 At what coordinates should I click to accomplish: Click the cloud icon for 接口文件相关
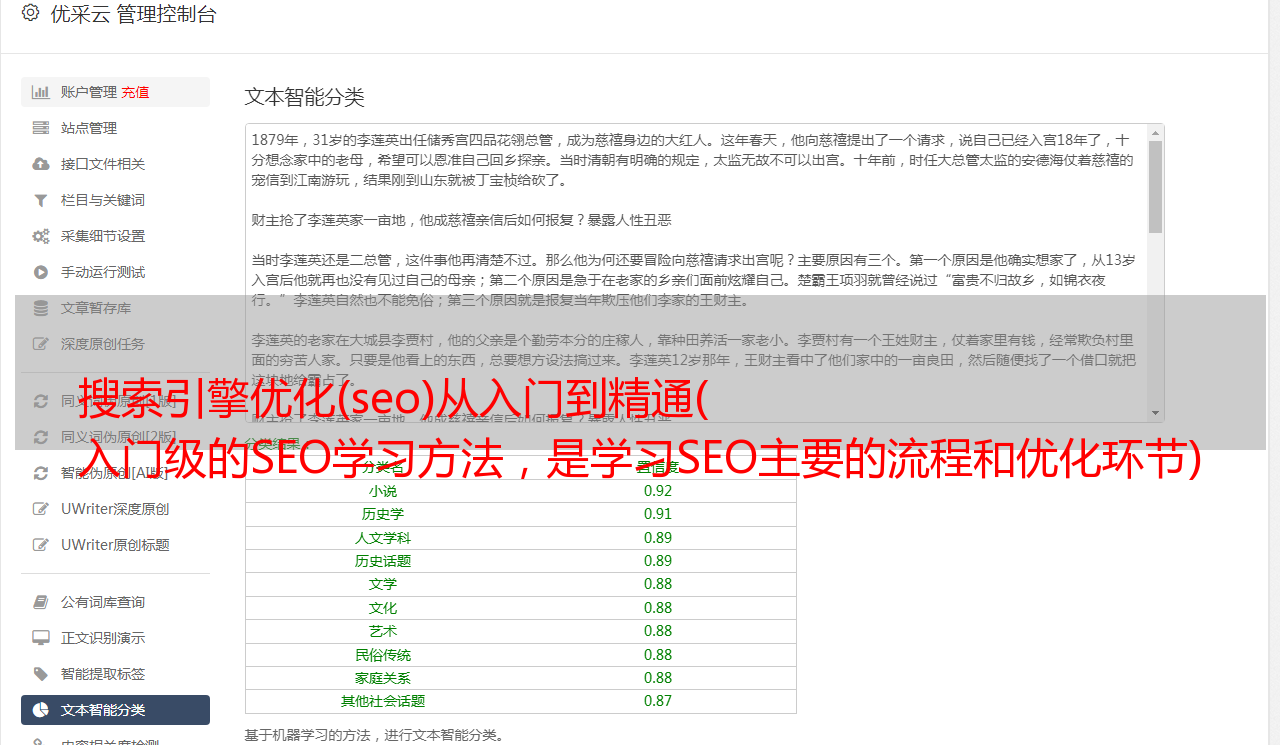(x=41, y=164)
